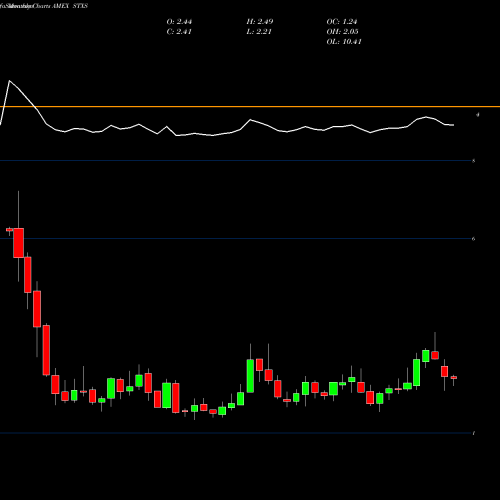Click the close value C: 2.41

tap(179, 32)
